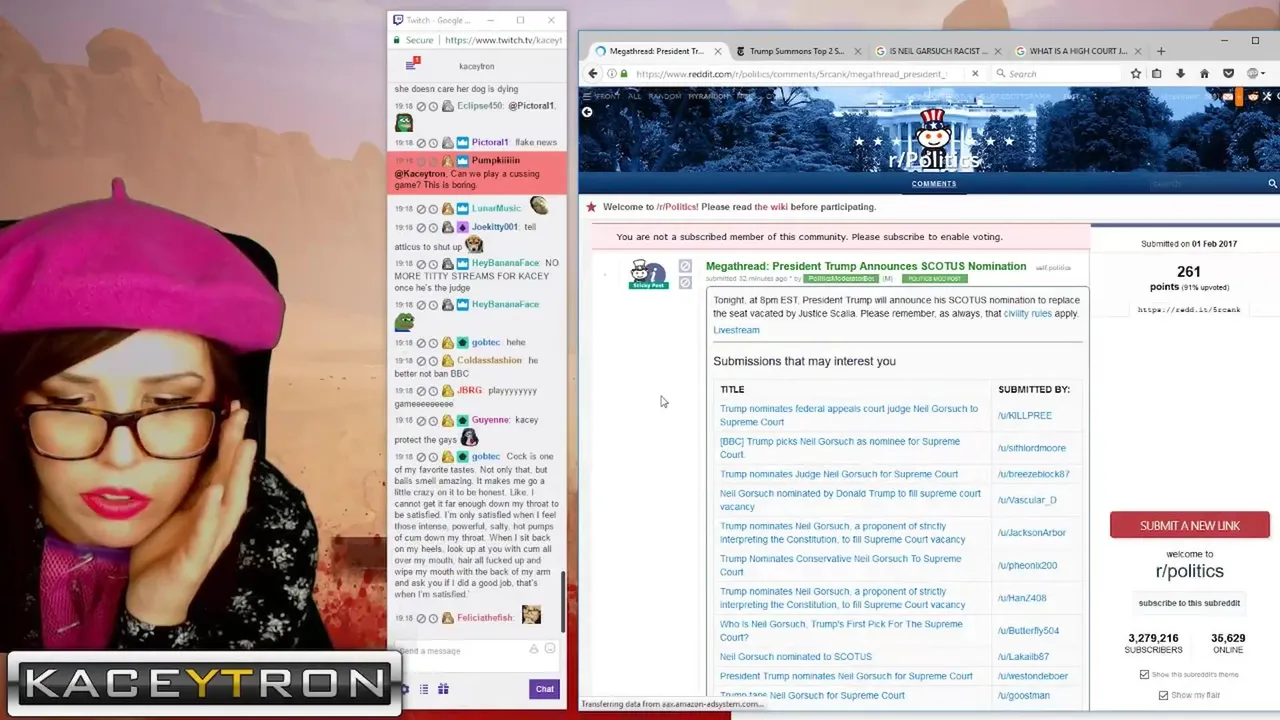Go back using Firefox's back arrow
The height and width of the screenshot is (720, 1280).
(593, 73)
